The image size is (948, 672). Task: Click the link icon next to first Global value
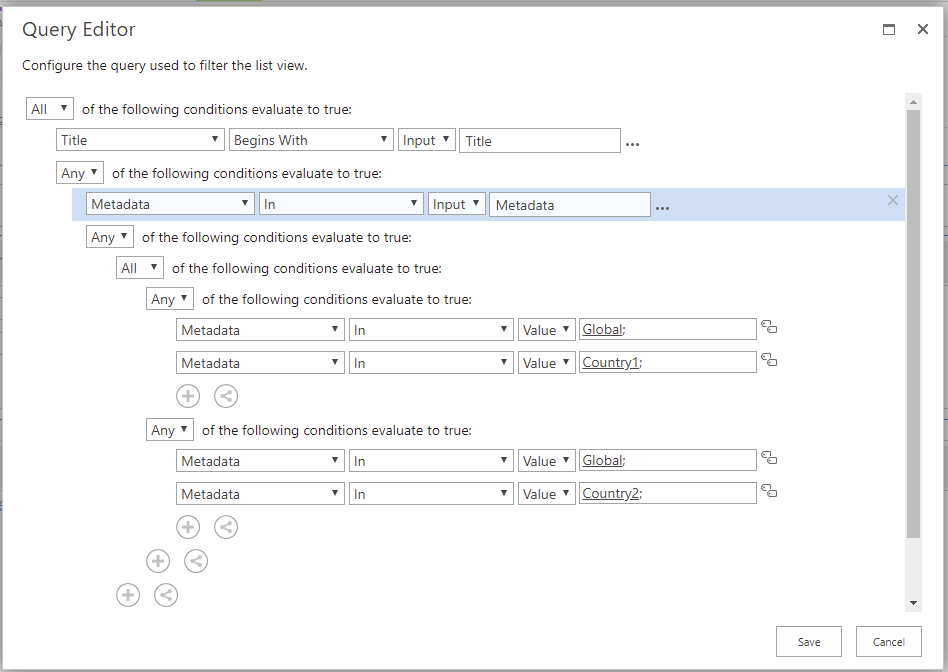click(x=769, y=328)
